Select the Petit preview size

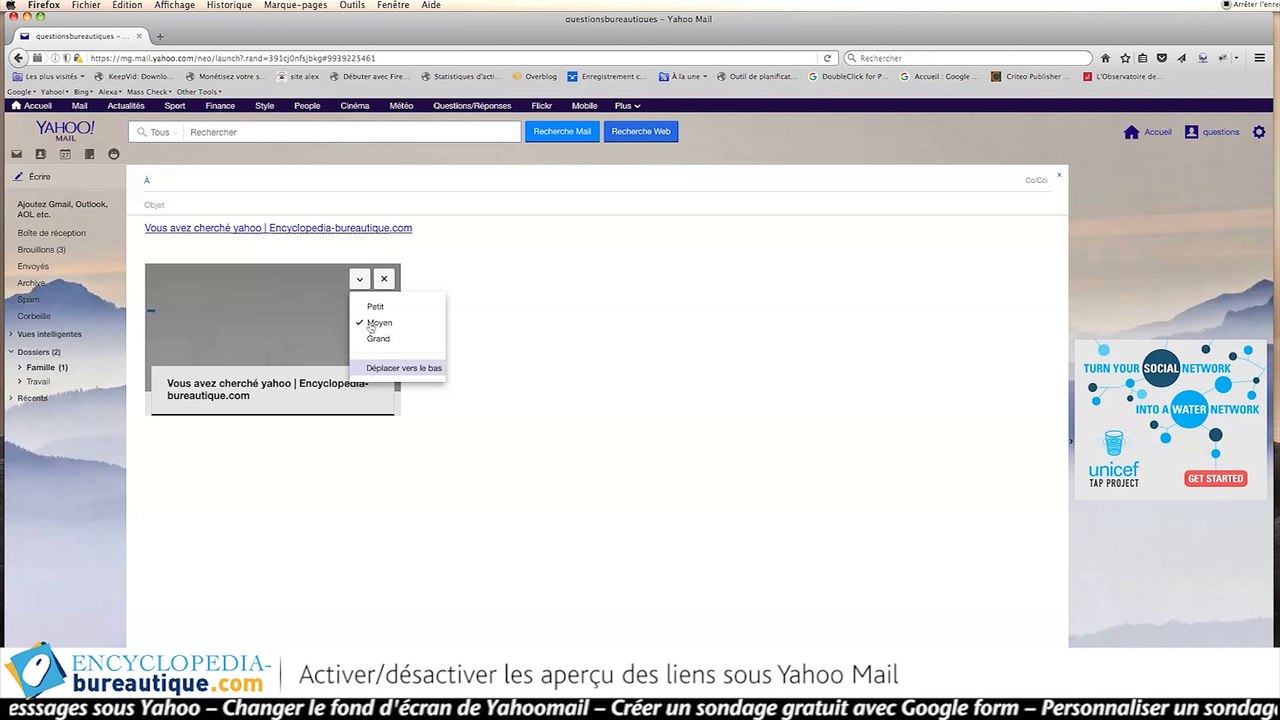pyautogui.click(x=375, y=307)
